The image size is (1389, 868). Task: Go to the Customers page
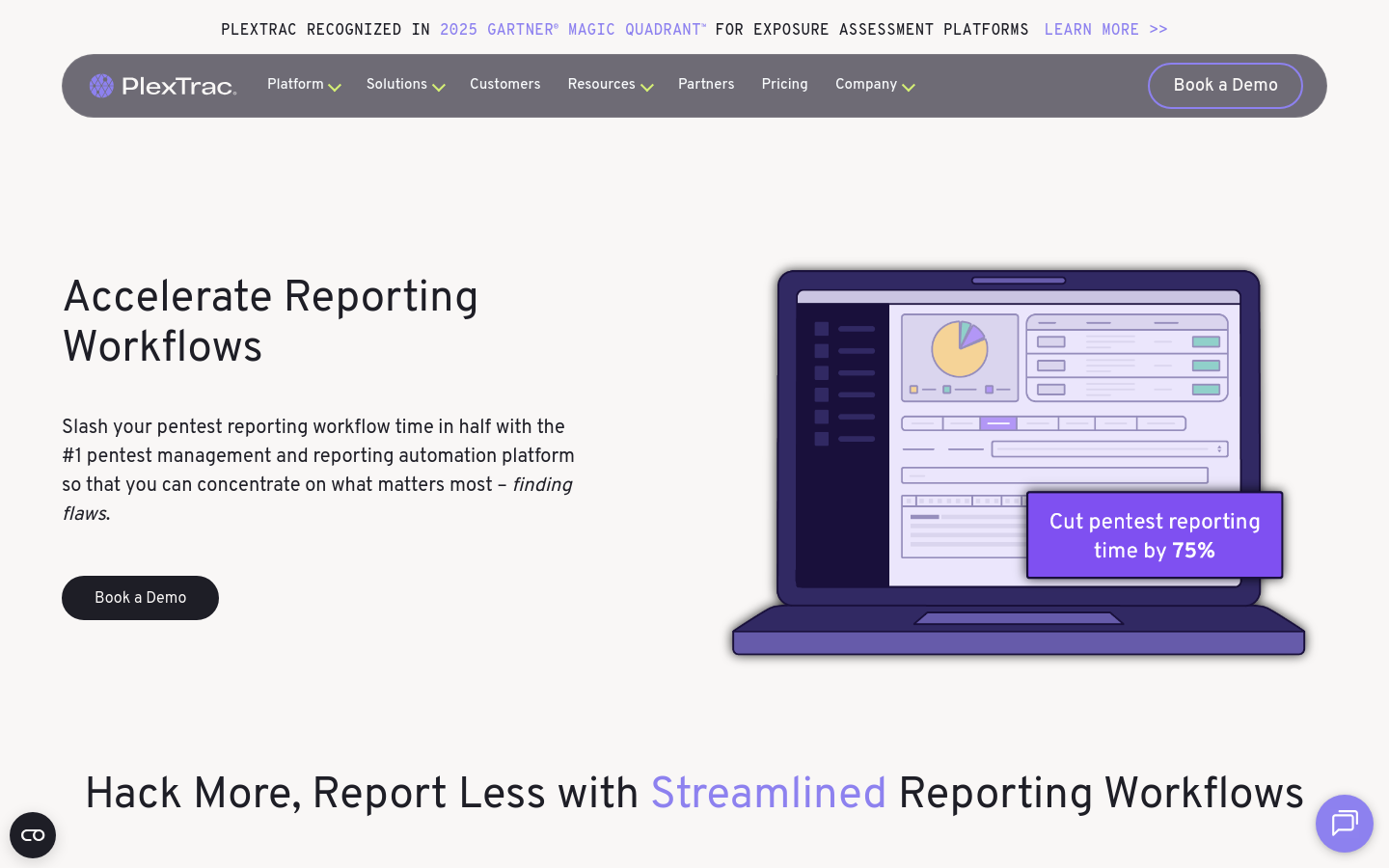[x=505, y=85]
